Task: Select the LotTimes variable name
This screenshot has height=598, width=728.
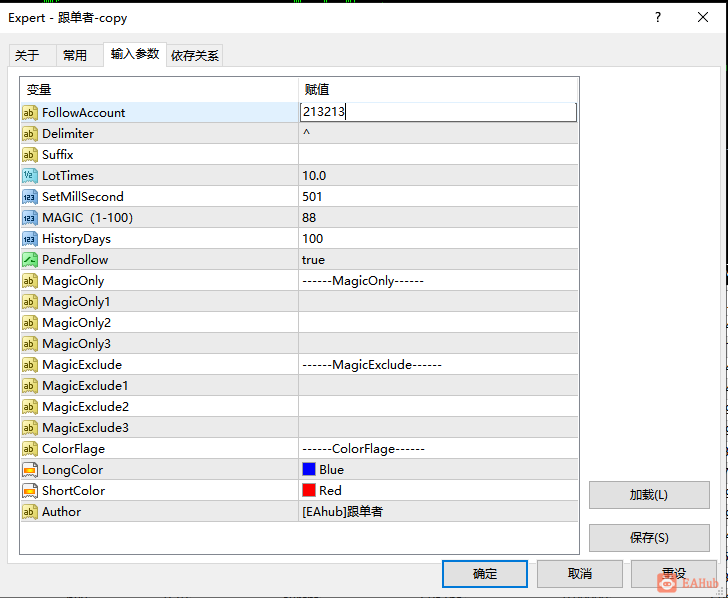Action: 68,176
